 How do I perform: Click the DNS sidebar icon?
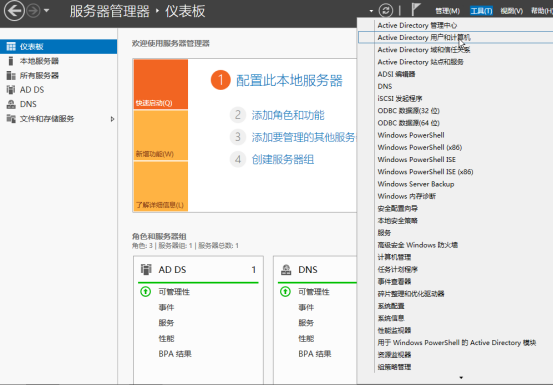pos(11,104)
